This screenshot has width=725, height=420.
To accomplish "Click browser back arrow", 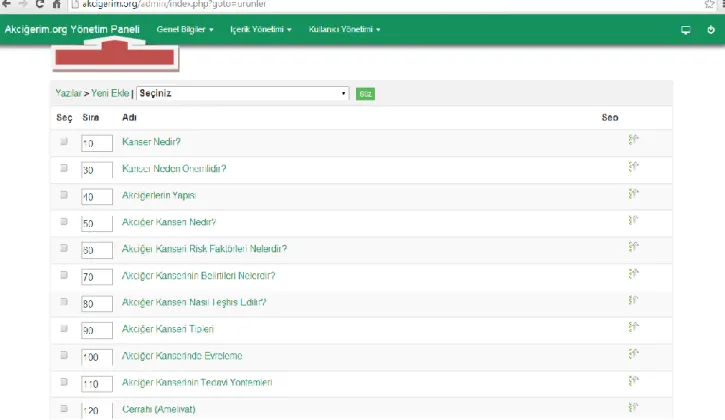I will click(6, 4).
